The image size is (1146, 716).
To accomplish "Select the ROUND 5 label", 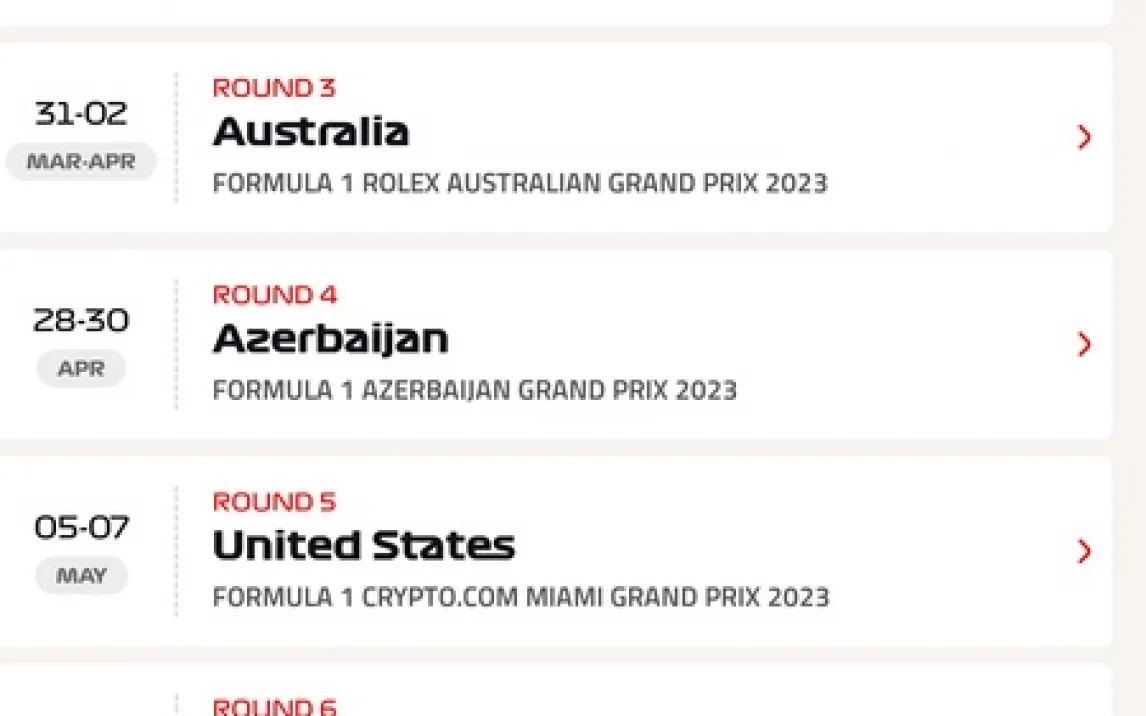I will [274, 502].
